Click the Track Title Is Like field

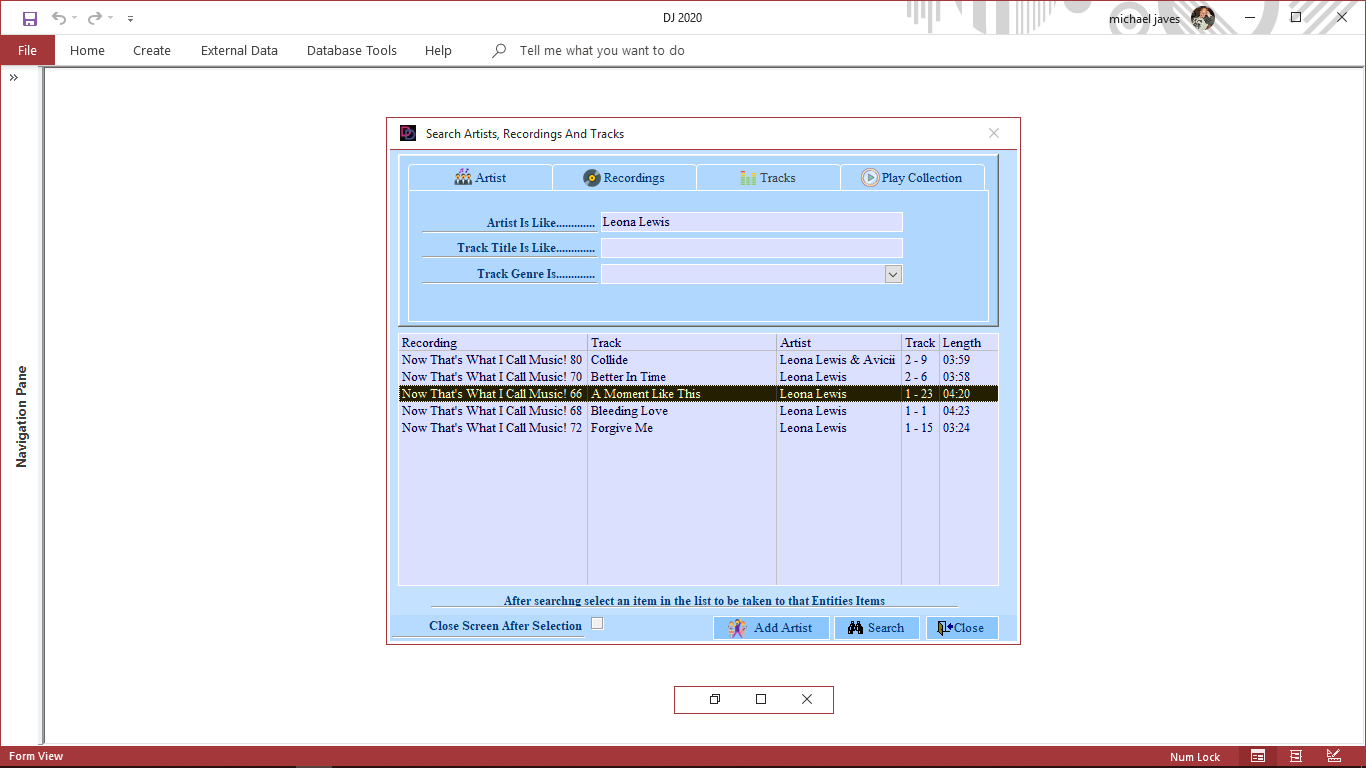coord(751,248)
